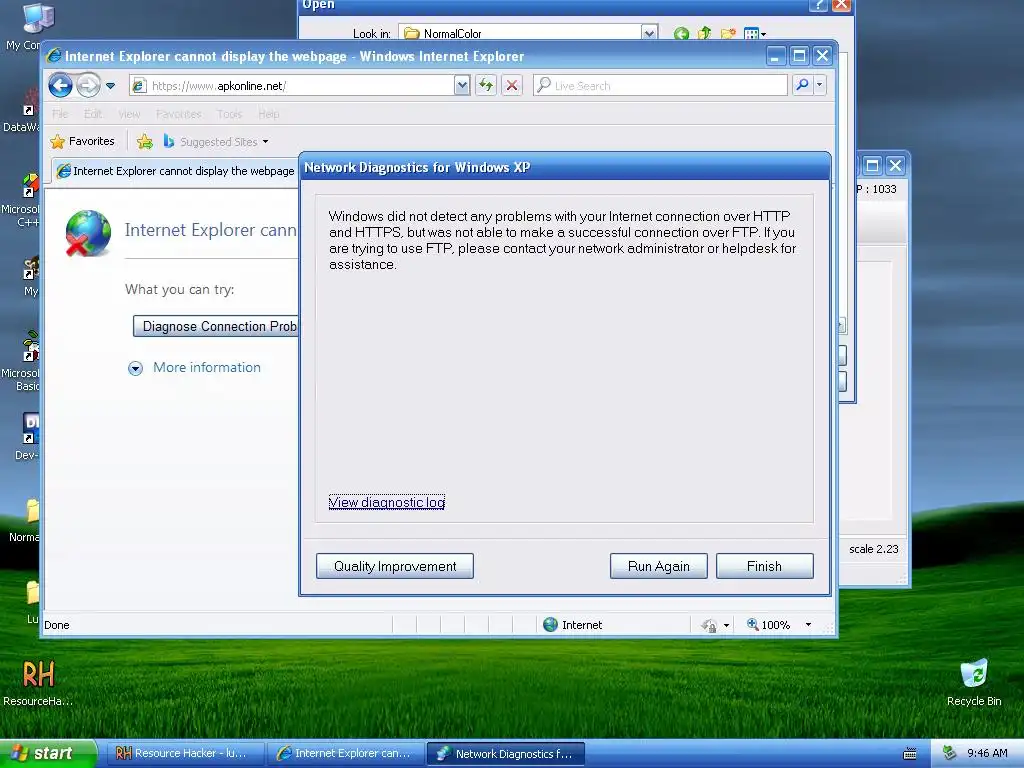Open the File menu in Internet Explorer
The image size is (1024, 768).
pos(60,114)
